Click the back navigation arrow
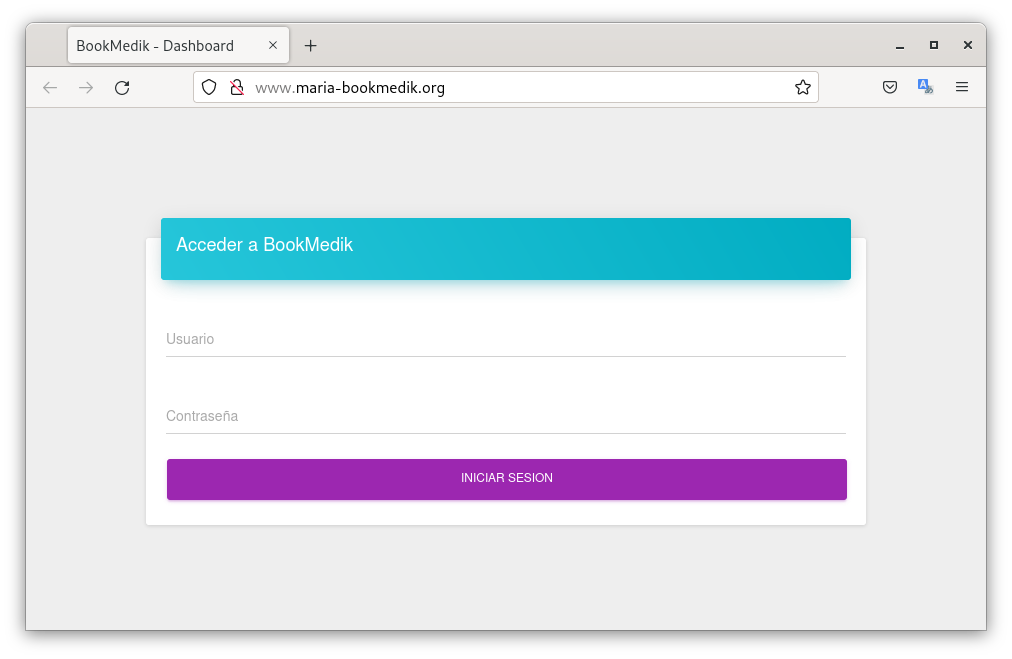1012x659 pixels. [x=50, y=88]
